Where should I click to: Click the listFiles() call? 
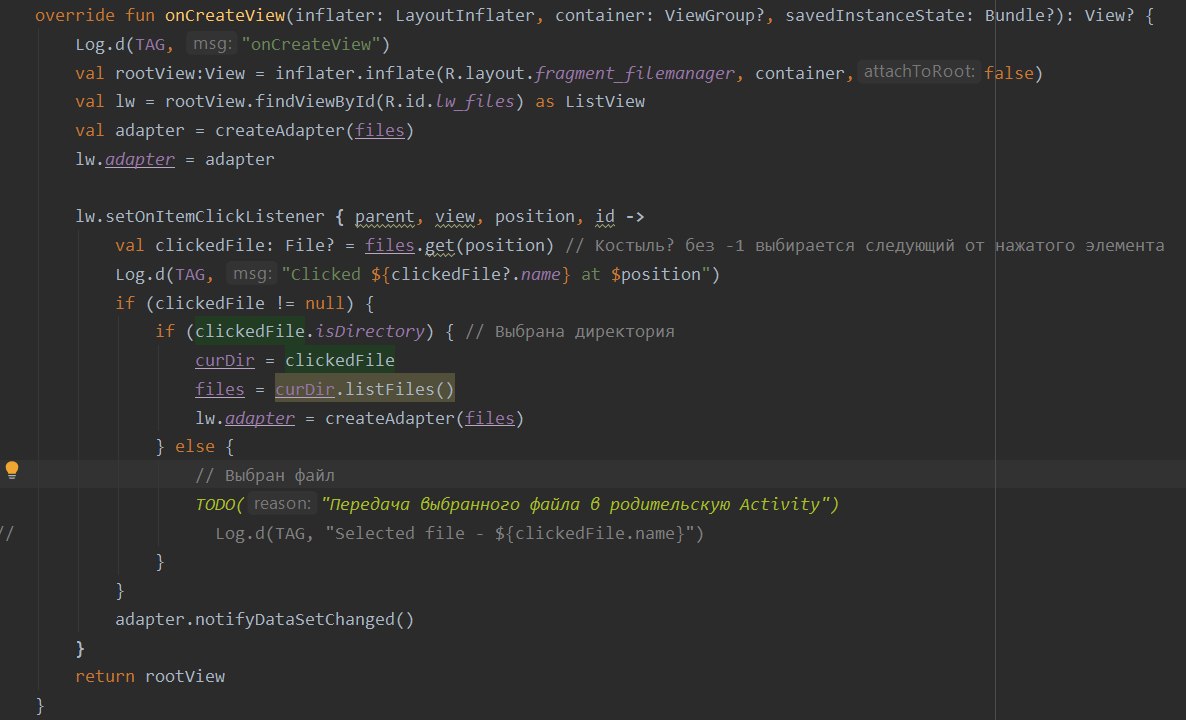pyautogui.click(x=399, y=389)
